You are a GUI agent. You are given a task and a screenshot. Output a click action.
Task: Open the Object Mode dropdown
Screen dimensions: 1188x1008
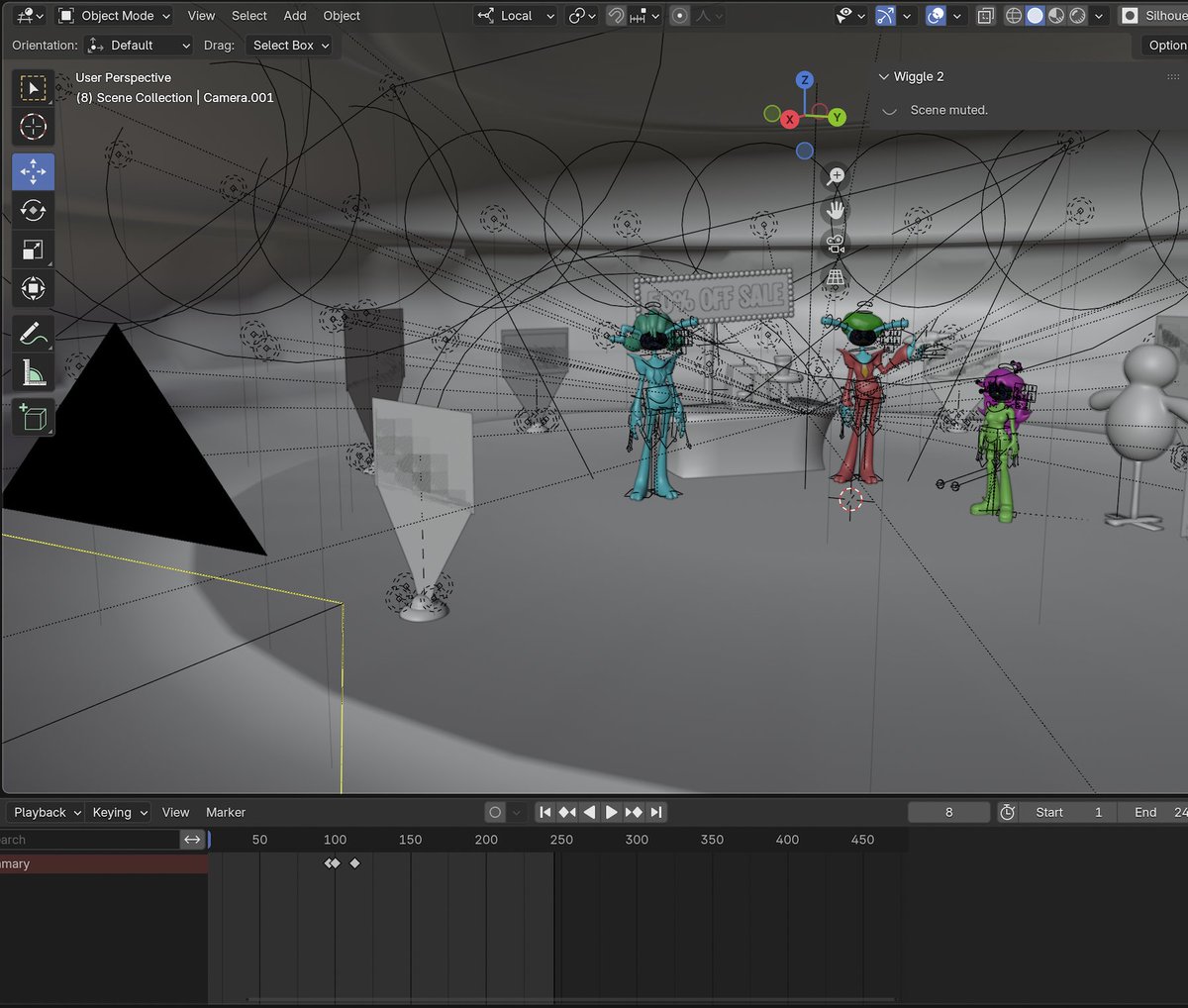coord(111,15)
